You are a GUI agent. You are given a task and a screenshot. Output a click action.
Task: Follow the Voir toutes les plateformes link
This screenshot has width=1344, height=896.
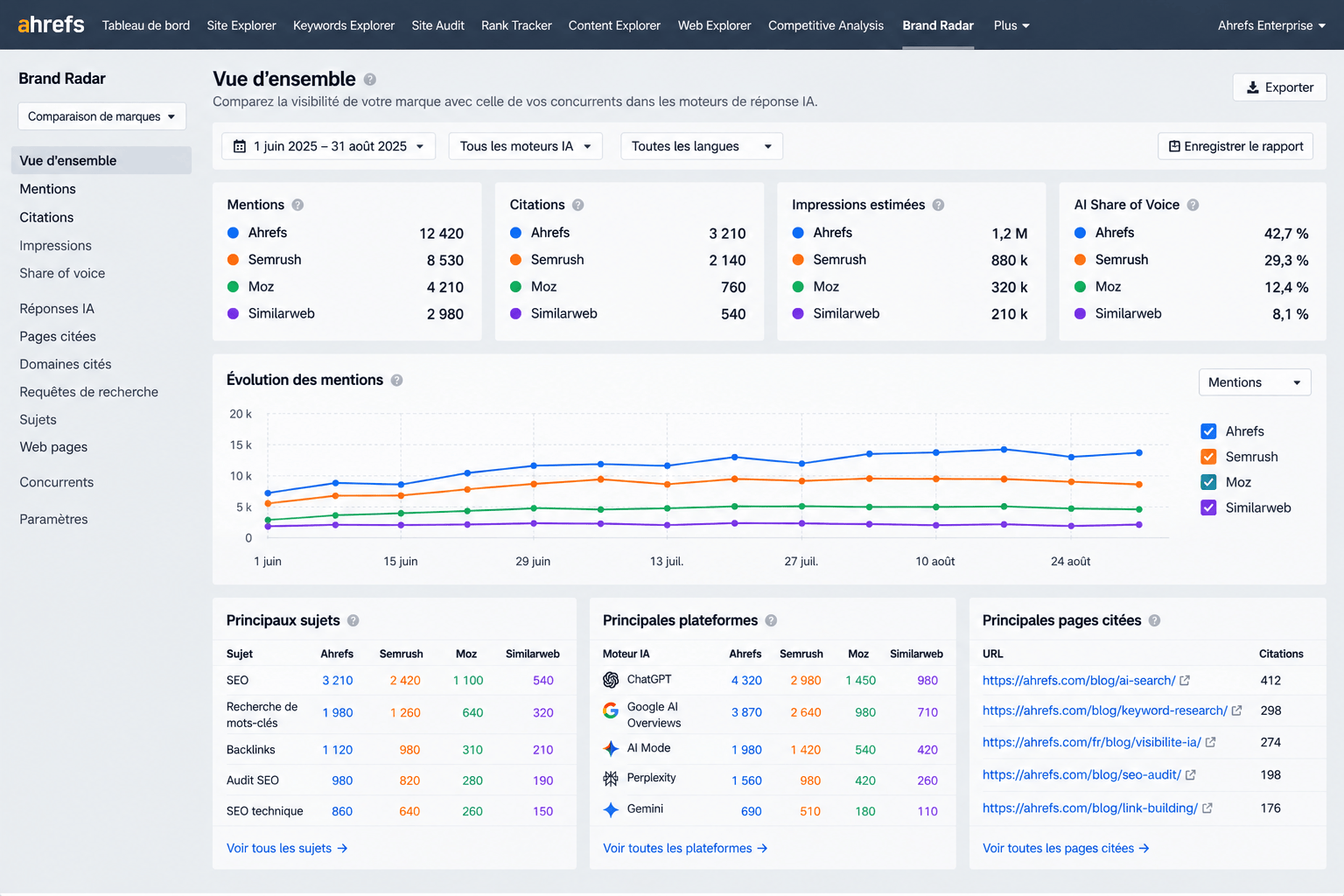tap(685, 849)
